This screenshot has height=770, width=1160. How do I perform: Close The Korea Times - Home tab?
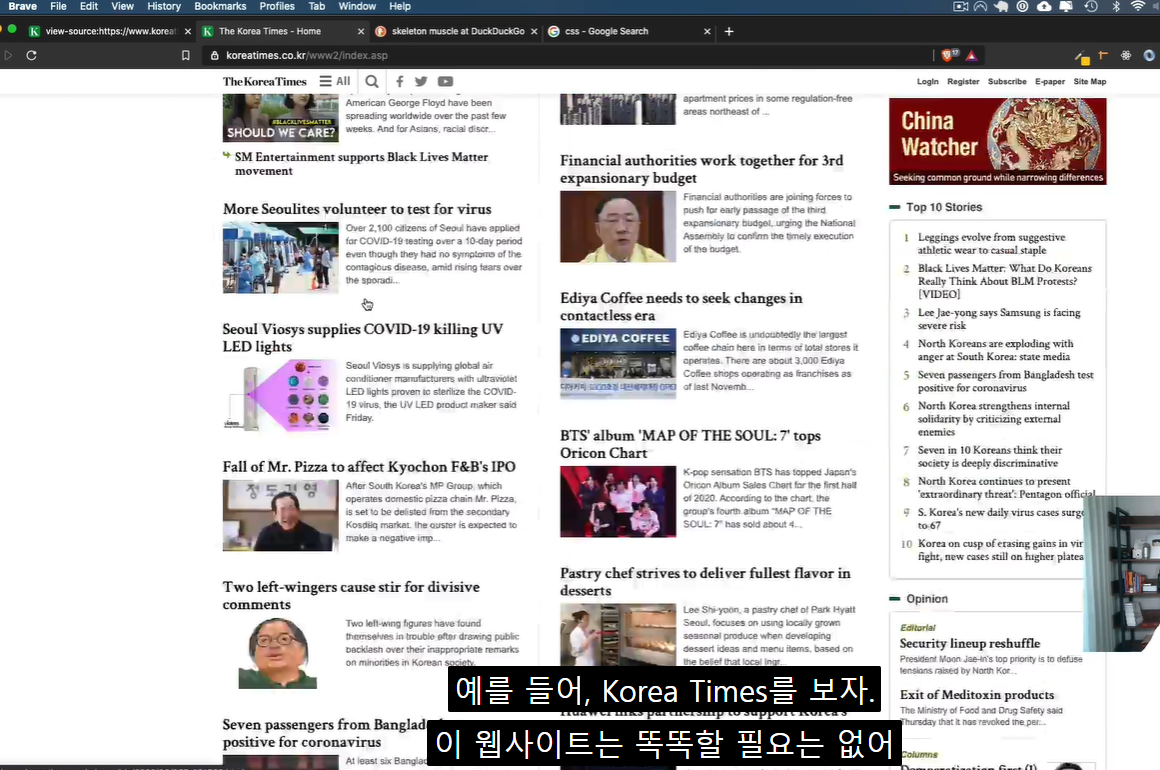[x=361, y=31]
